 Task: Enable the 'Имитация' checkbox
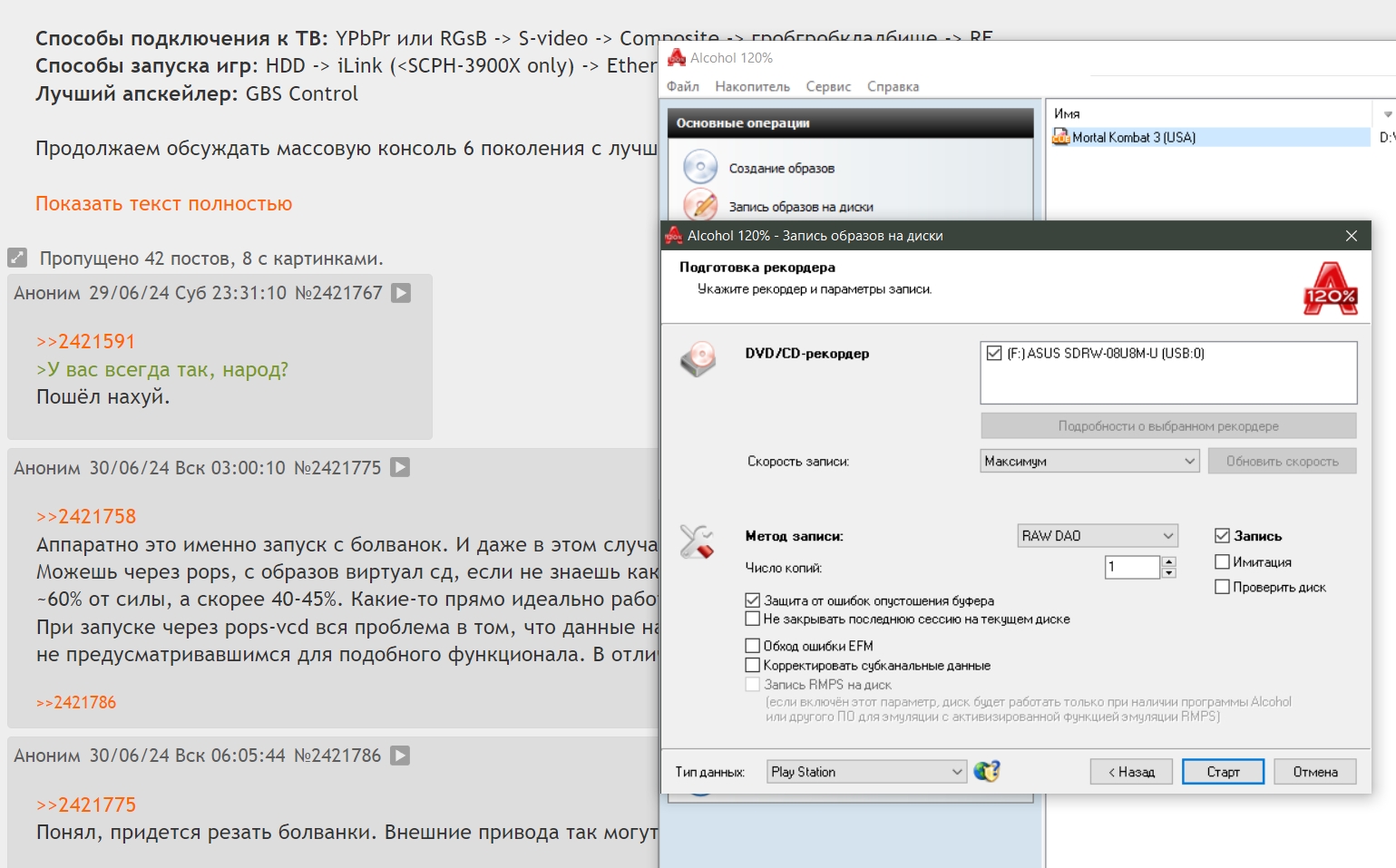coord(1222,561)
